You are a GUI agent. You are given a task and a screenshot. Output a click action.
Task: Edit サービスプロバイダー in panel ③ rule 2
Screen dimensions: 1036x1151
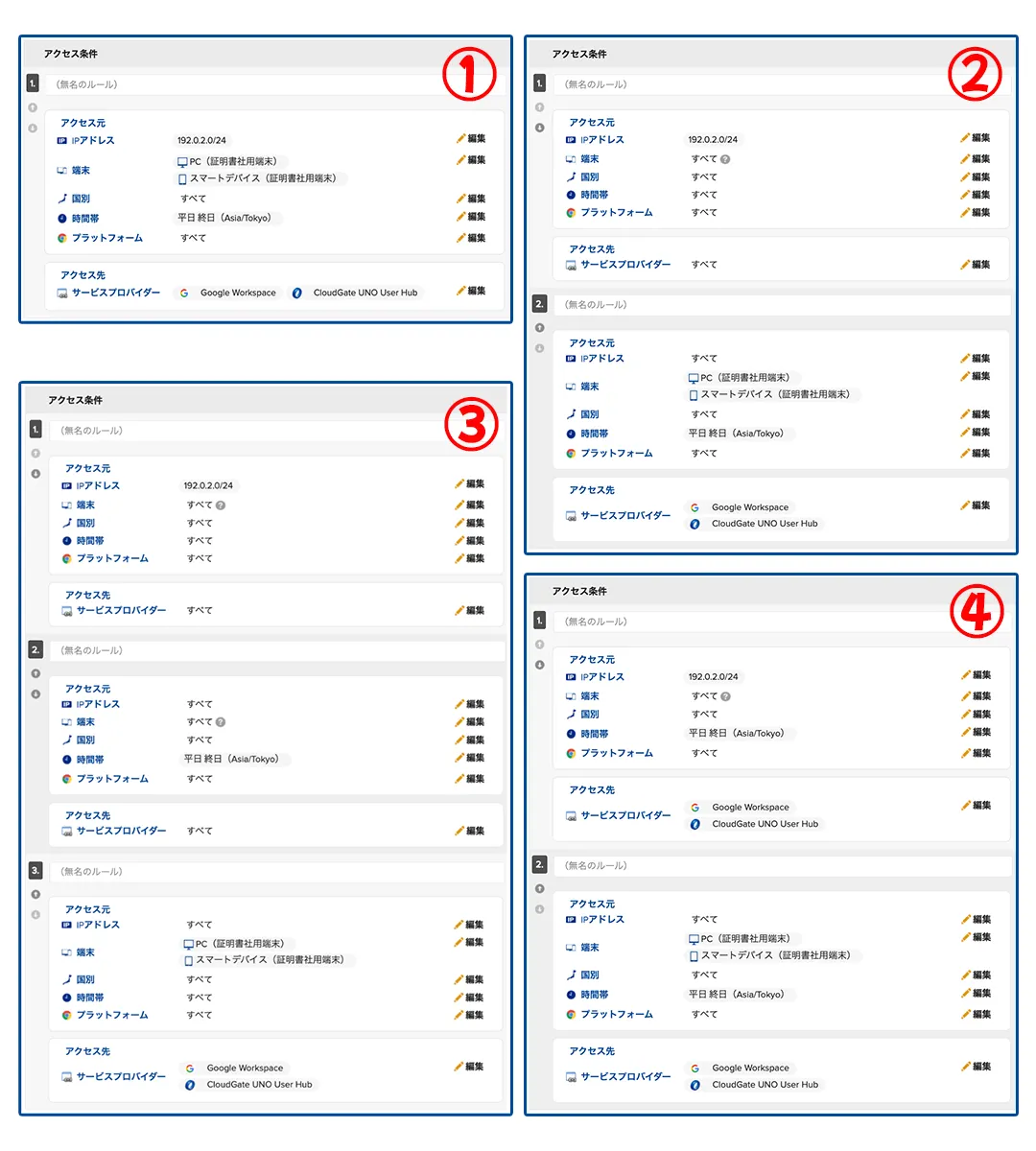click(x=470, y=831)
